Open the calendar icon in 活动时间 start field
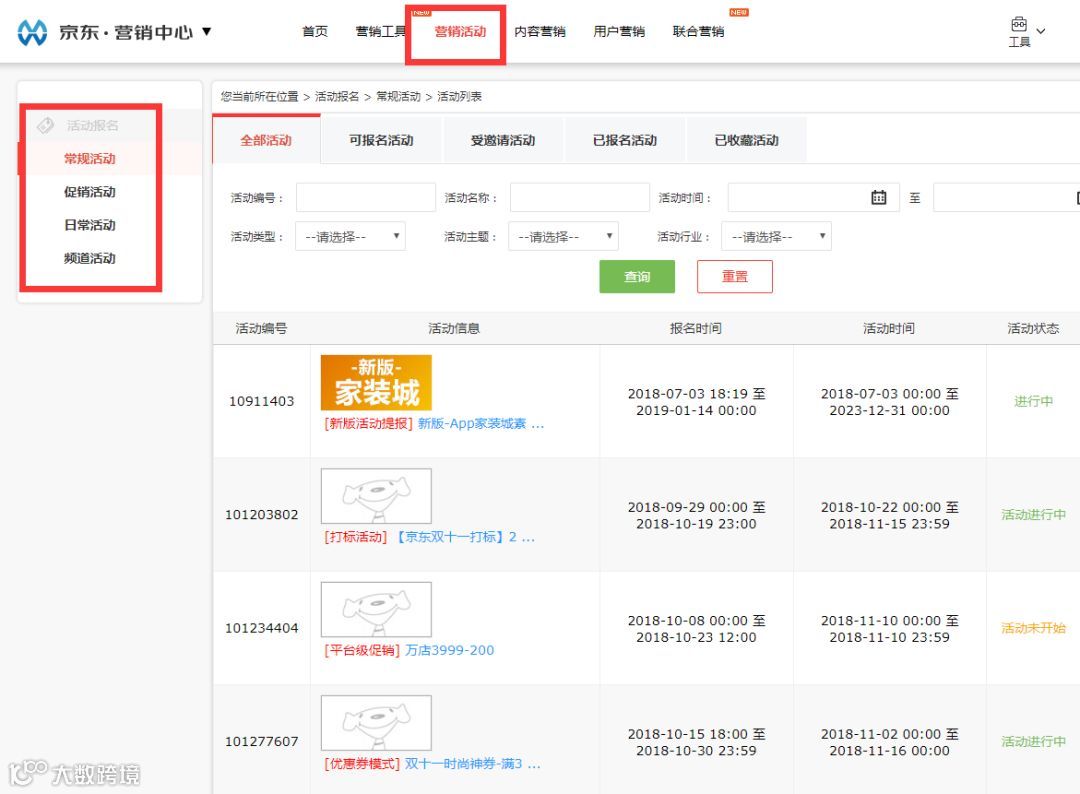Screen dimensions: 1080x794 pos(878,198)
